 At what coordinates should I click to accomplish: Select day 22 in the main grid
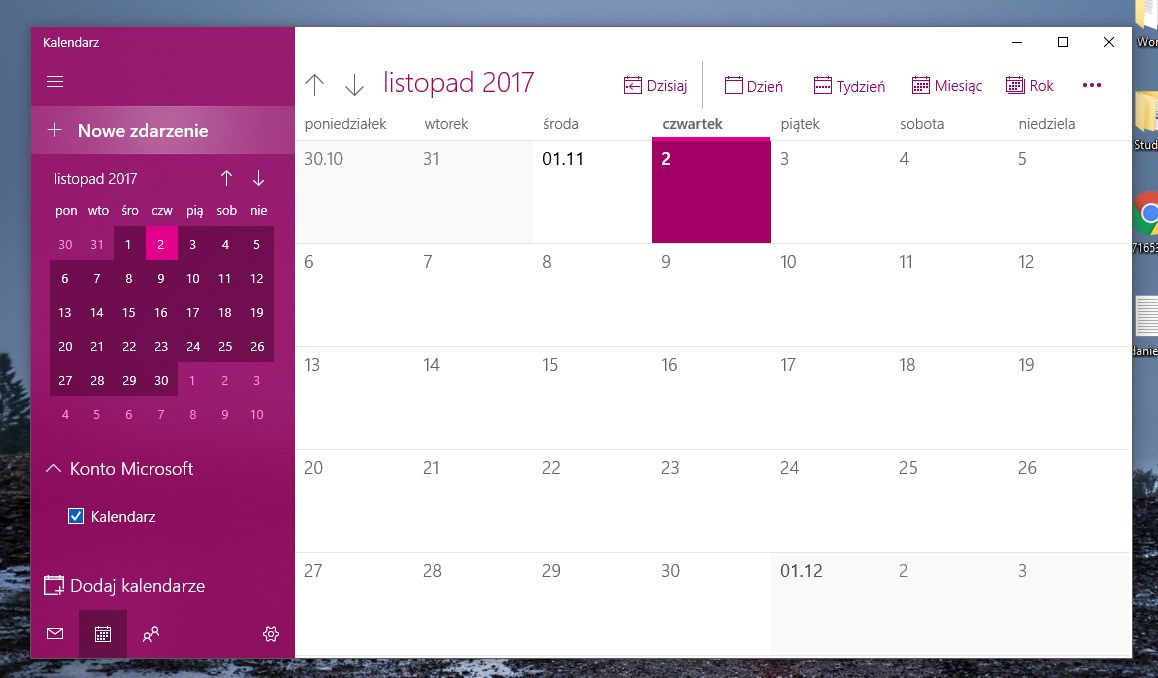(592, 501)
